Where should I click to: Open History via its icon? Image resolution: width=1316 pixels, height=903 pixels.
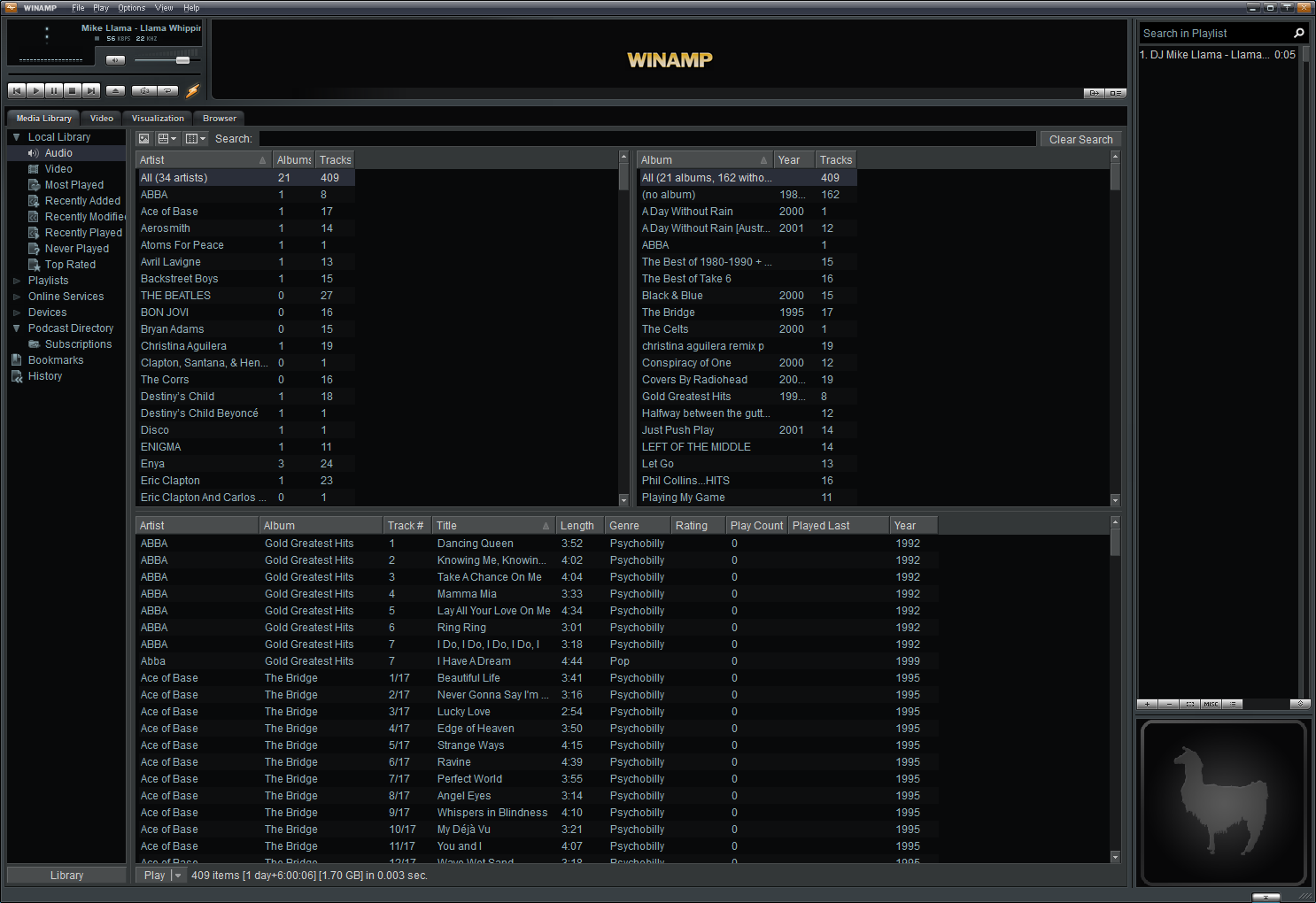[16, 376]
